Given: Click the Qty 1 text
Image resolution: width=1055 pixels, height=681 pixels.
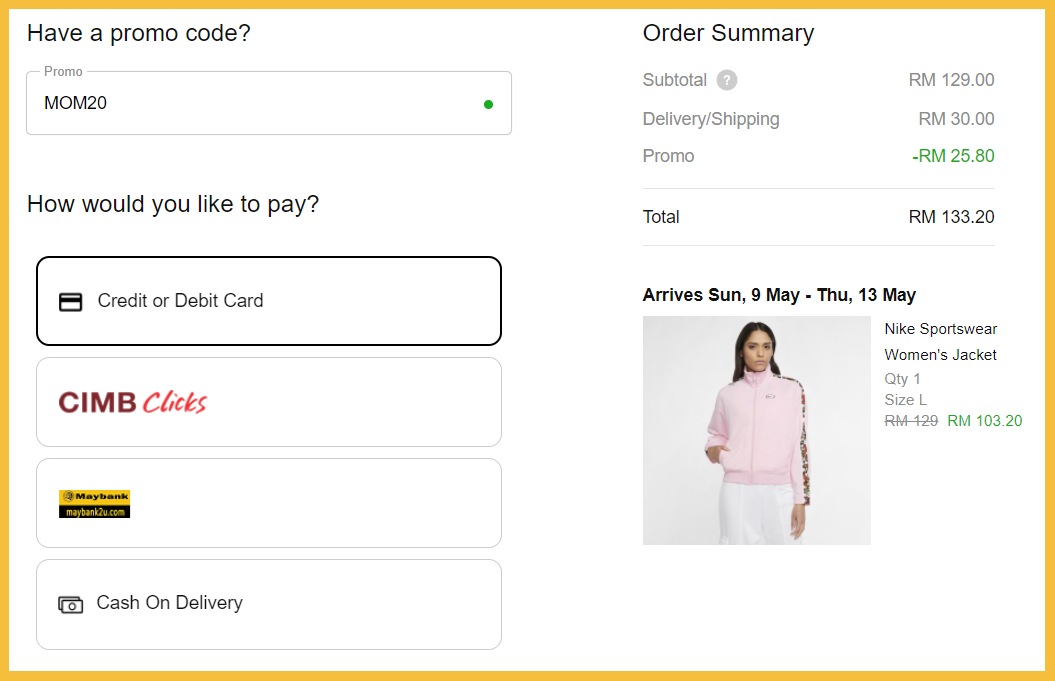Looking at the screenshot, I should [902, 379].
